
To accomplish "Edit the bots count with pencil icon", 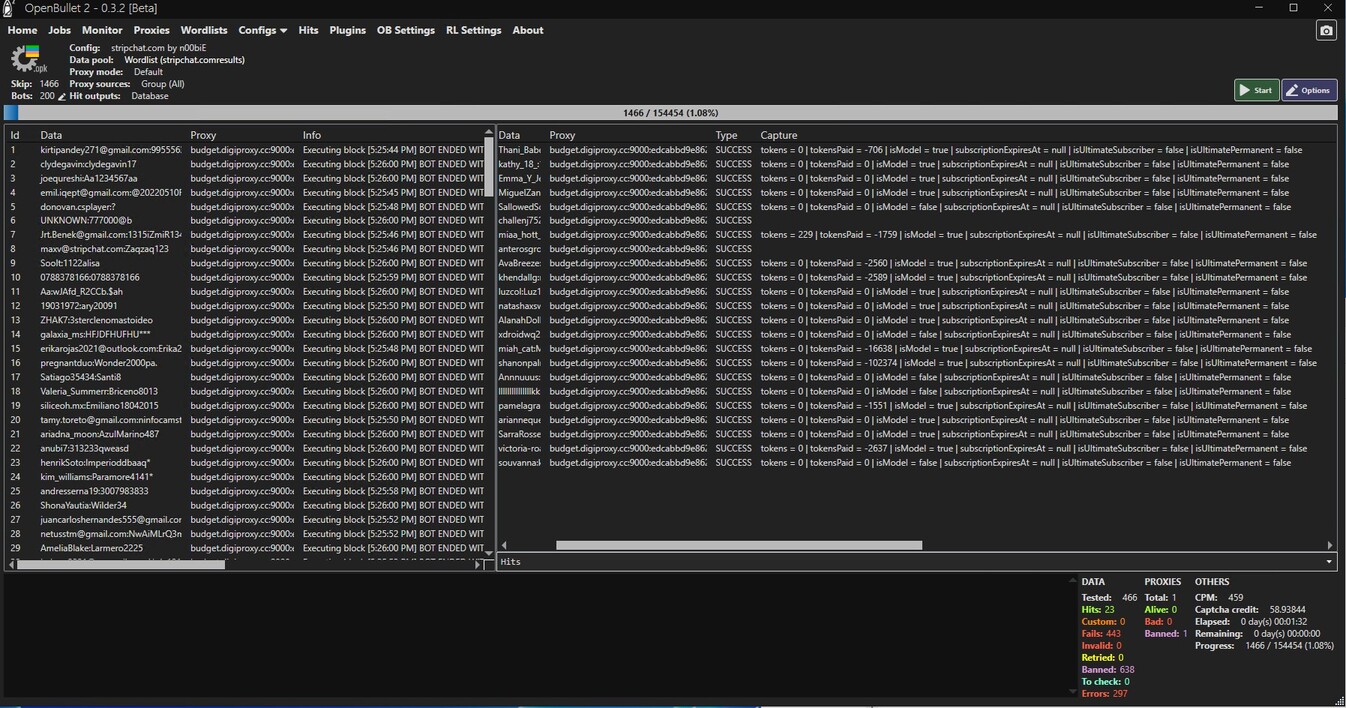I will pos(62,97).
